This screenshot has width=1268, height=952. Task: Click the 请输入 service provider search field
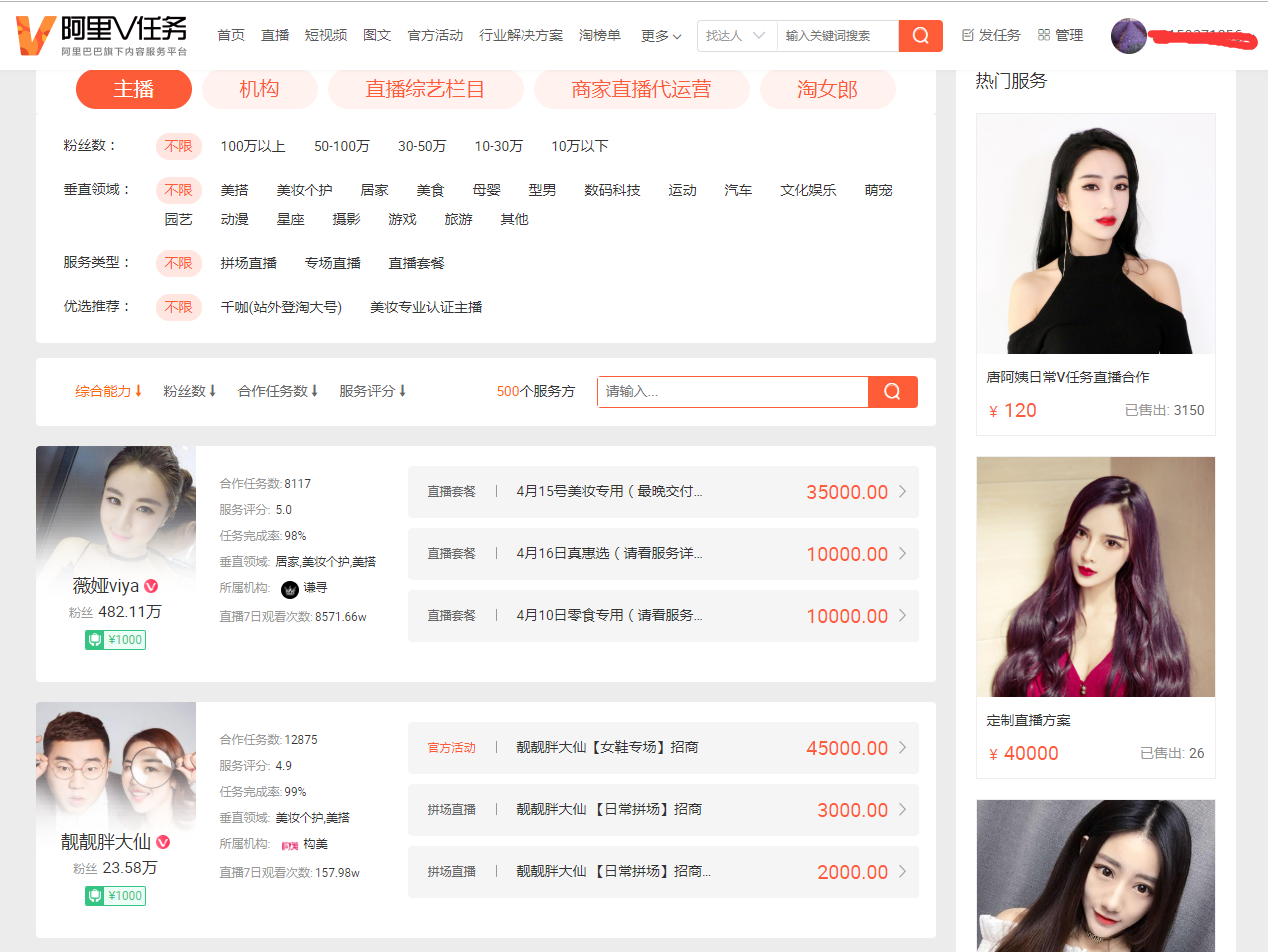(x=732, y=392)
